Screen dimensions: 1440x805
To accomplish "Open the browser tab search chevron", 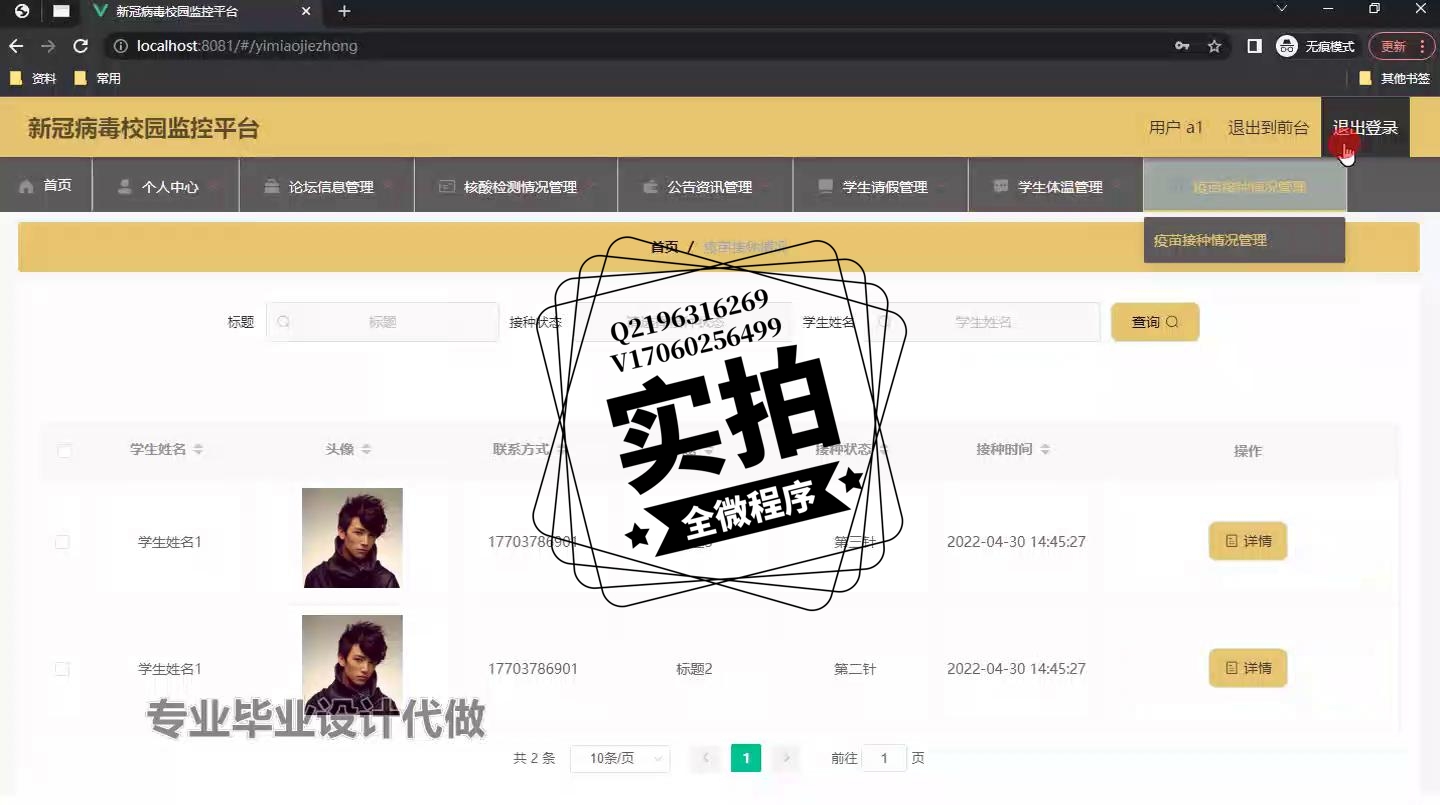I will point(1282,9).
